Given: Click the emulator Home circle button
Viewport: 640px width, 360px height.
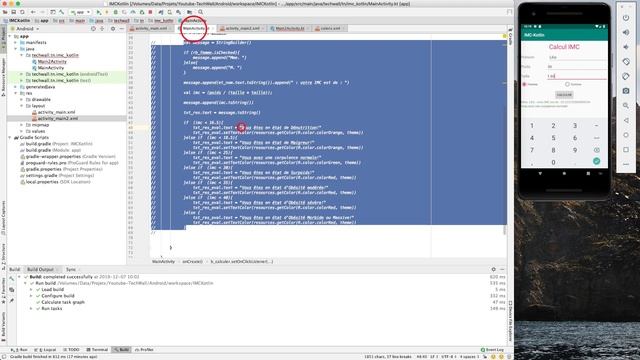Looking at the screenshot, I should (x=626, y=135).
